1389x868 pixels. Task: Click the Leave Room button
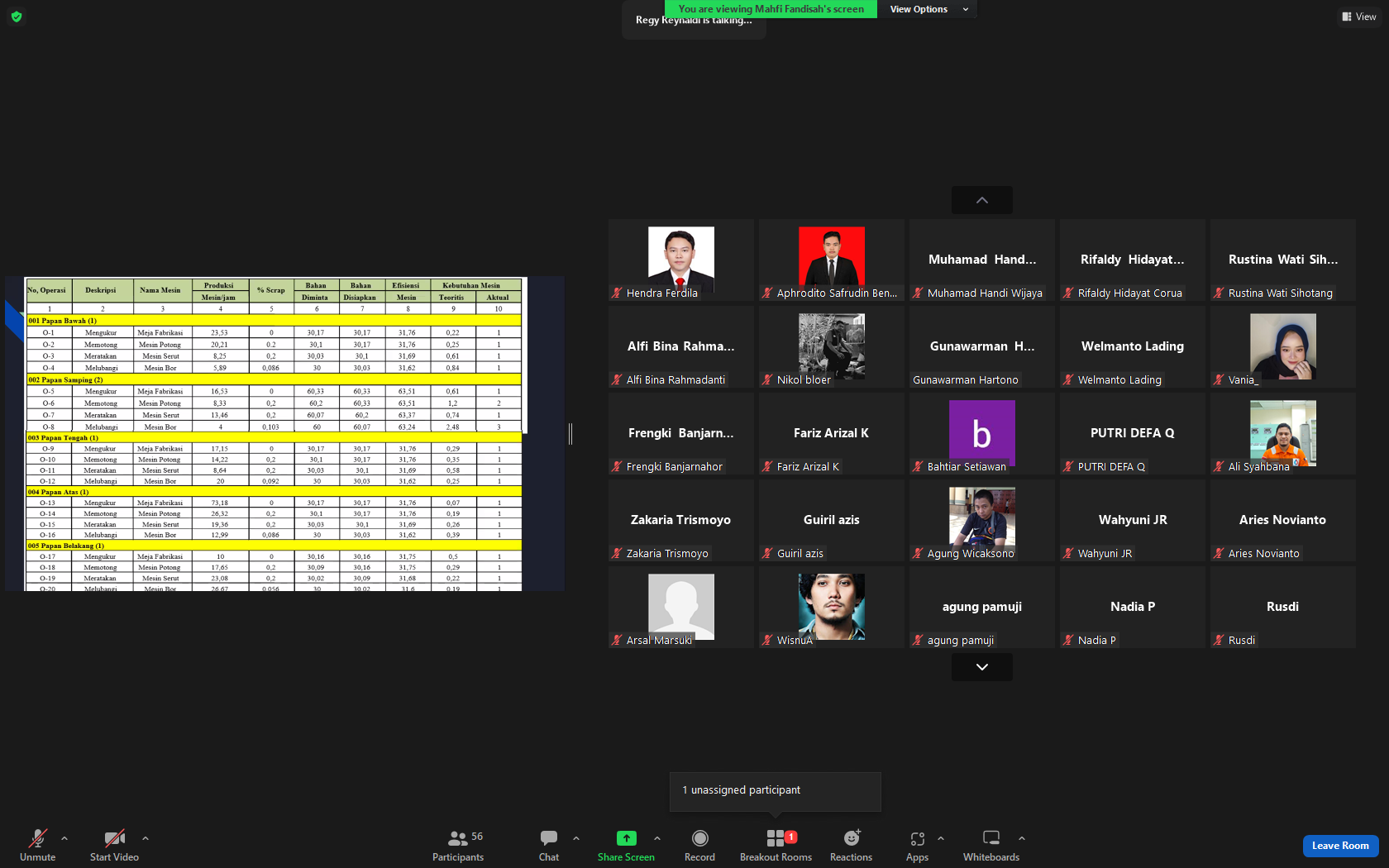1340,846
